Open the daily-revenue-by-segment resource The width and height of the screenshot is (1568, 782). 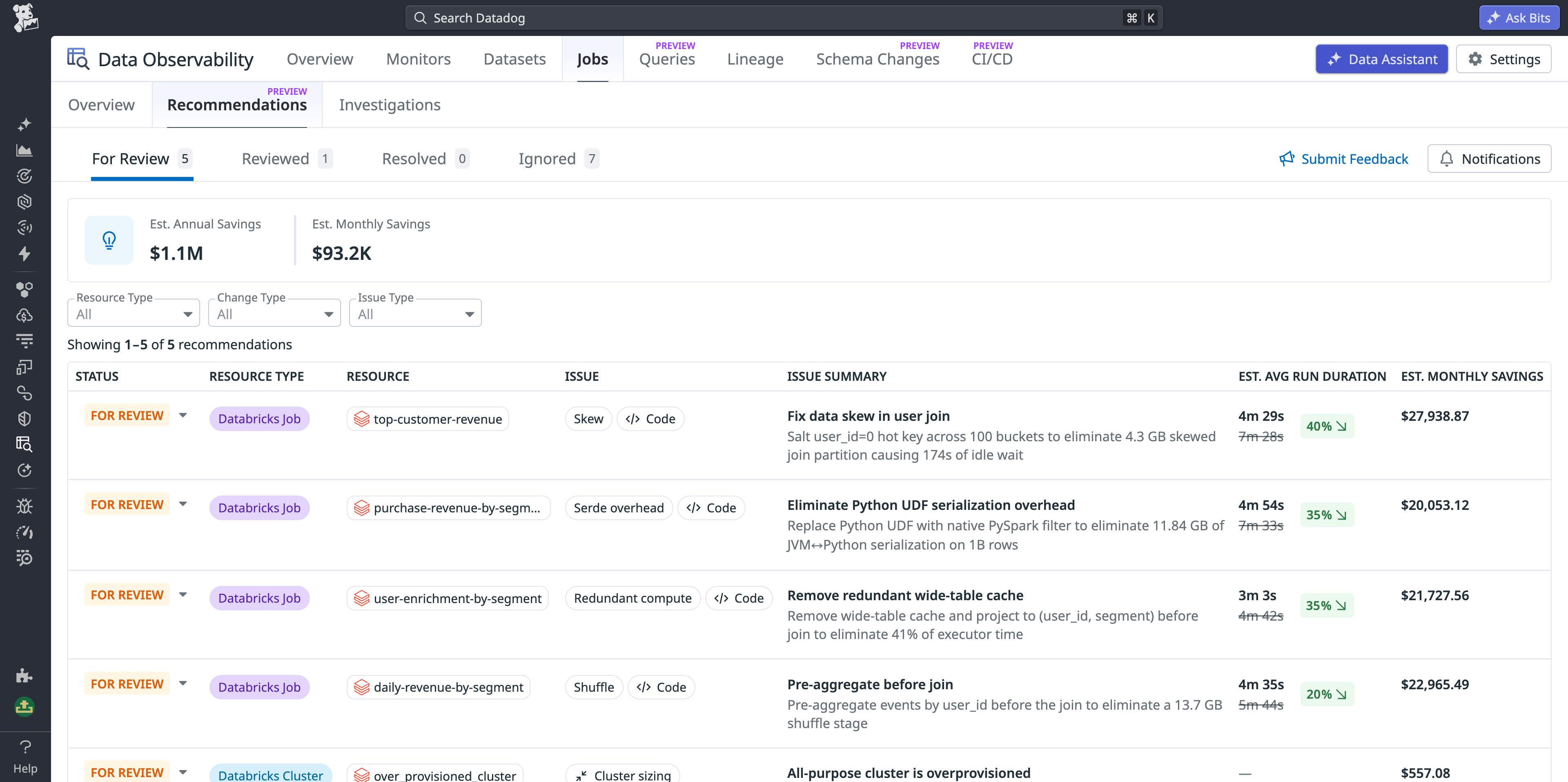point(438,687)
